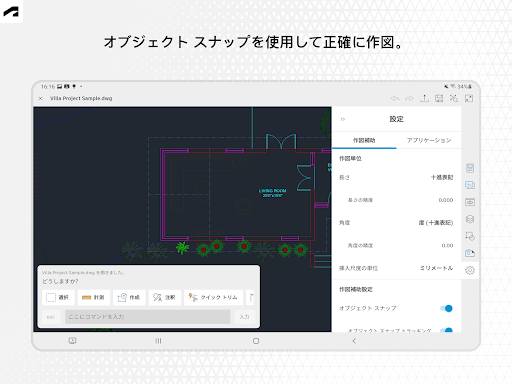Choose the 選択 select tool
This screenshot has width=512, height=384.
[x=58, y=297]
